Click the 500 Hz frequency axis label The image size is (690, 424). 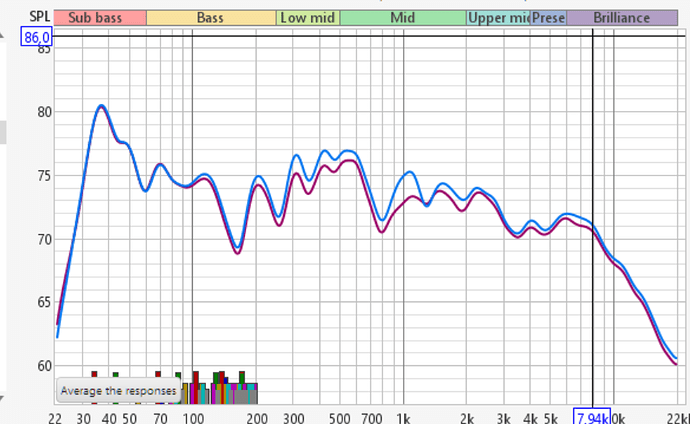click(x=340, y=418)
